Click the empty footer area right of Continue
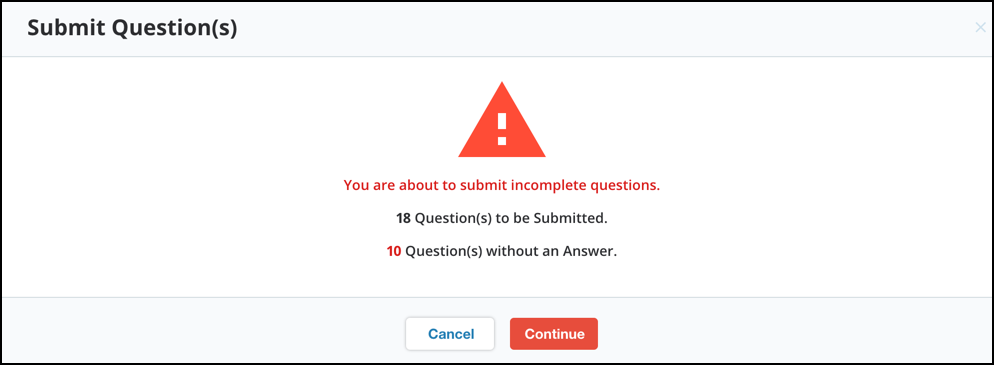 click(792, 334)
